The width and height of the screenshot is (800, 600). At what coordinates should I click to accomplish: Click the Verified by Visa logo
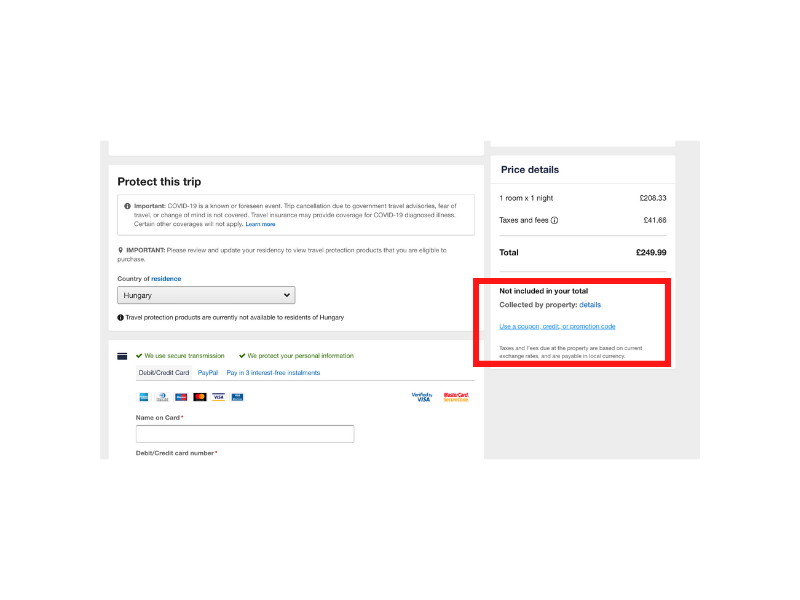[422, 397]
